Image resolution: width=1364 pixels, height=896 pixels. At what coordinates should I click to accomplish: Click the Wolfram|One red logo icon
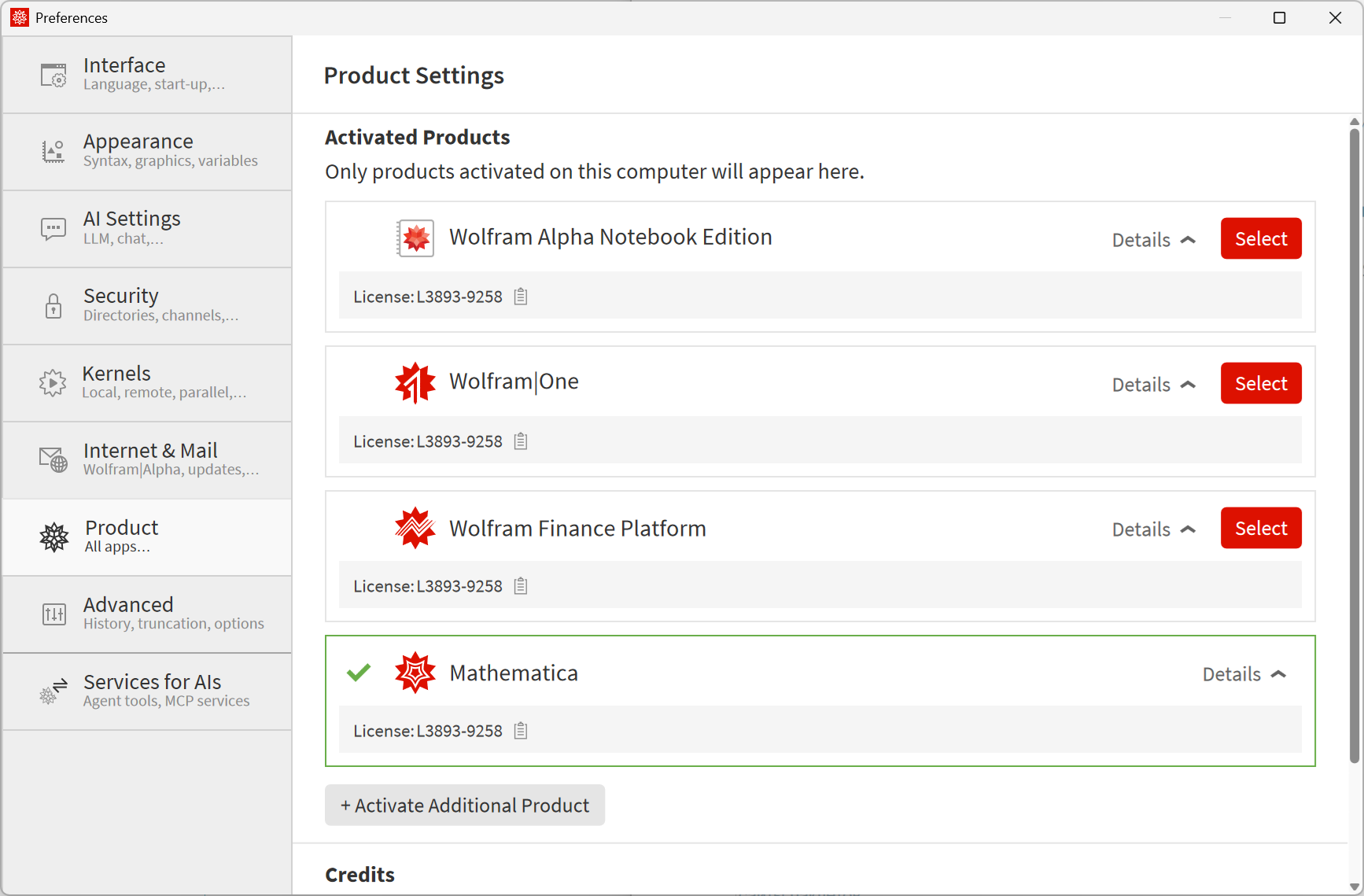click(415, 383)
